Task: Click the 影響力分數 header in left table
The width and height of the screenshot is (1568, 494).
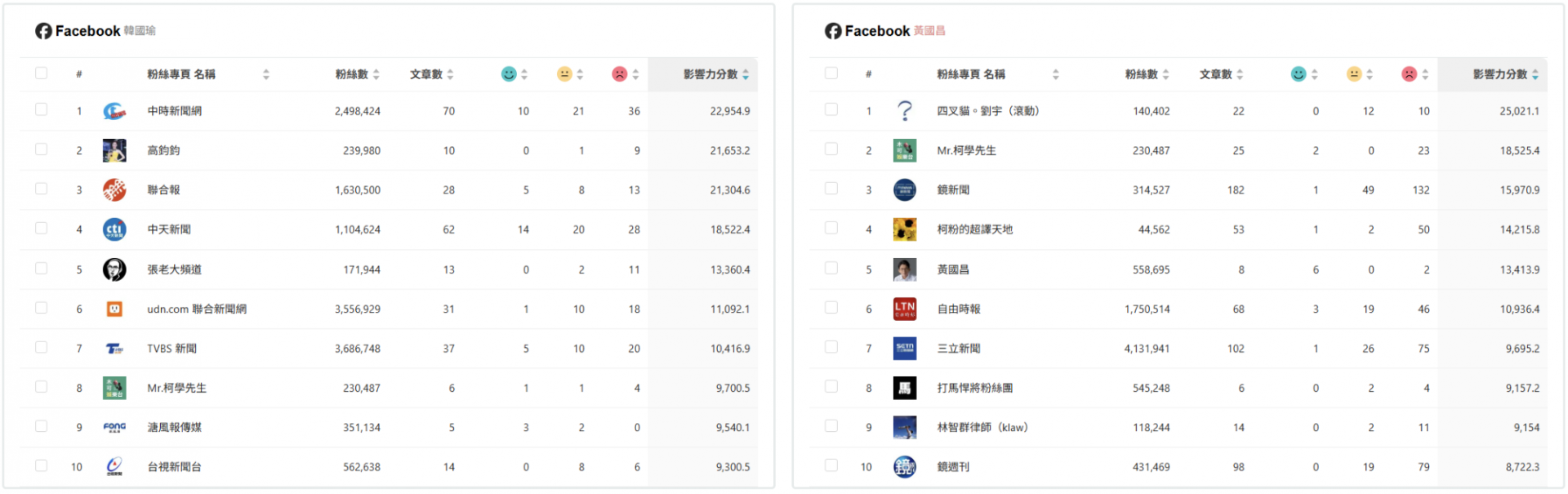Action: click(x=710, y=74)
